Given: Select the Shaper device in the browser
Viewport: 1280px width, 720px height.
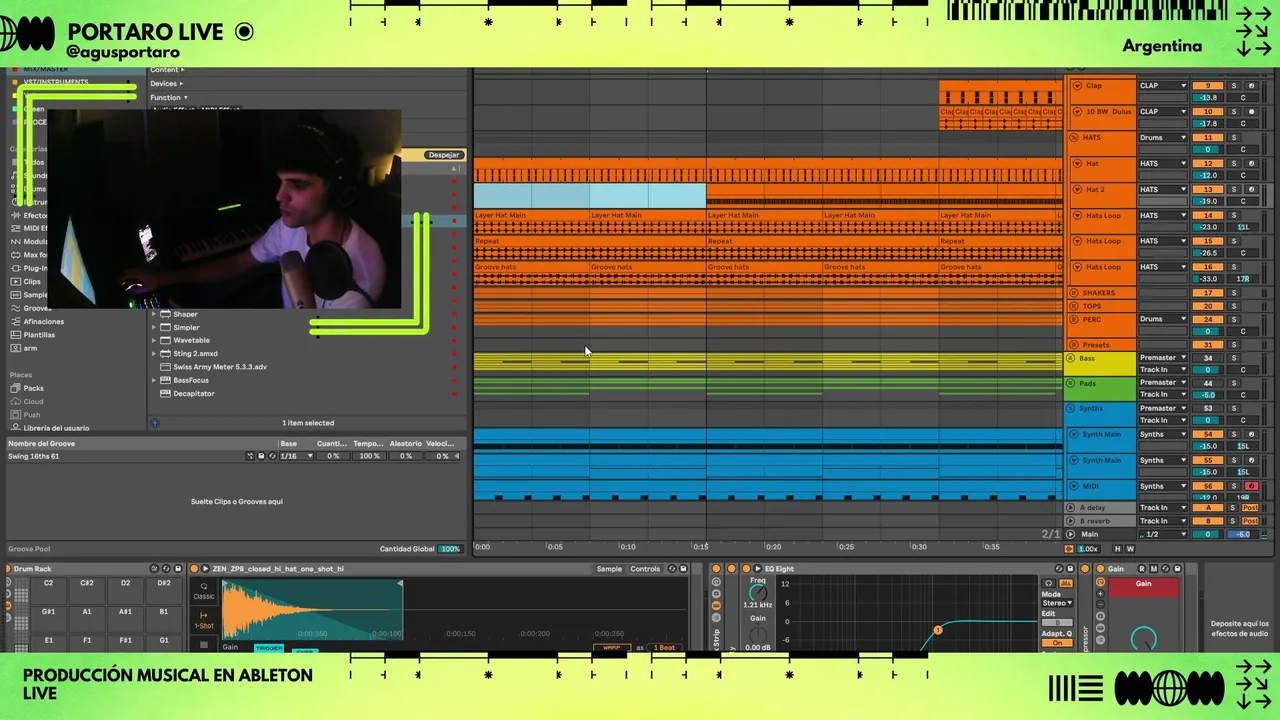Looking at the screenshot, I should [x=185, y=314].
